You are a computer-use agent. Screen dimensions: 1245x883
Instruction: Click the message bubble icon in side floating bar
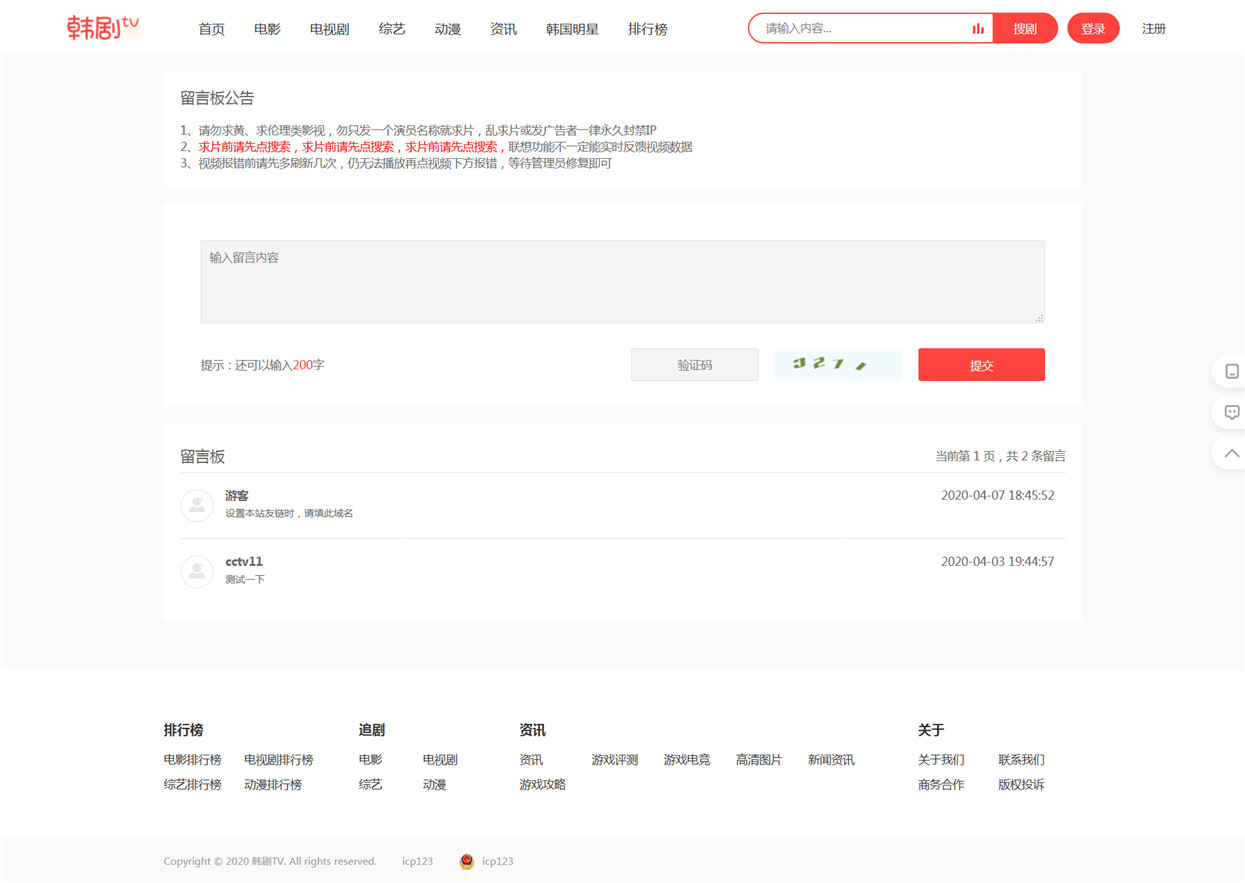[x=1232, y=412]
